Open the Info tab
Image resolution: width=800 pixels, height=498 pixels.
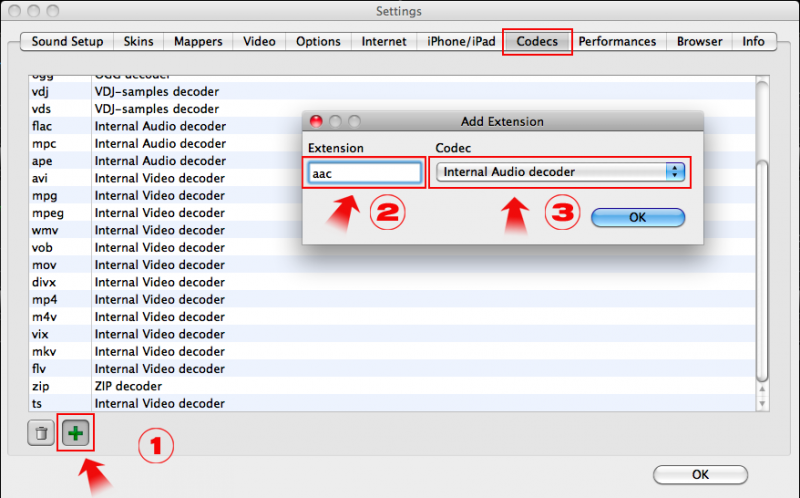coord(753,42)
